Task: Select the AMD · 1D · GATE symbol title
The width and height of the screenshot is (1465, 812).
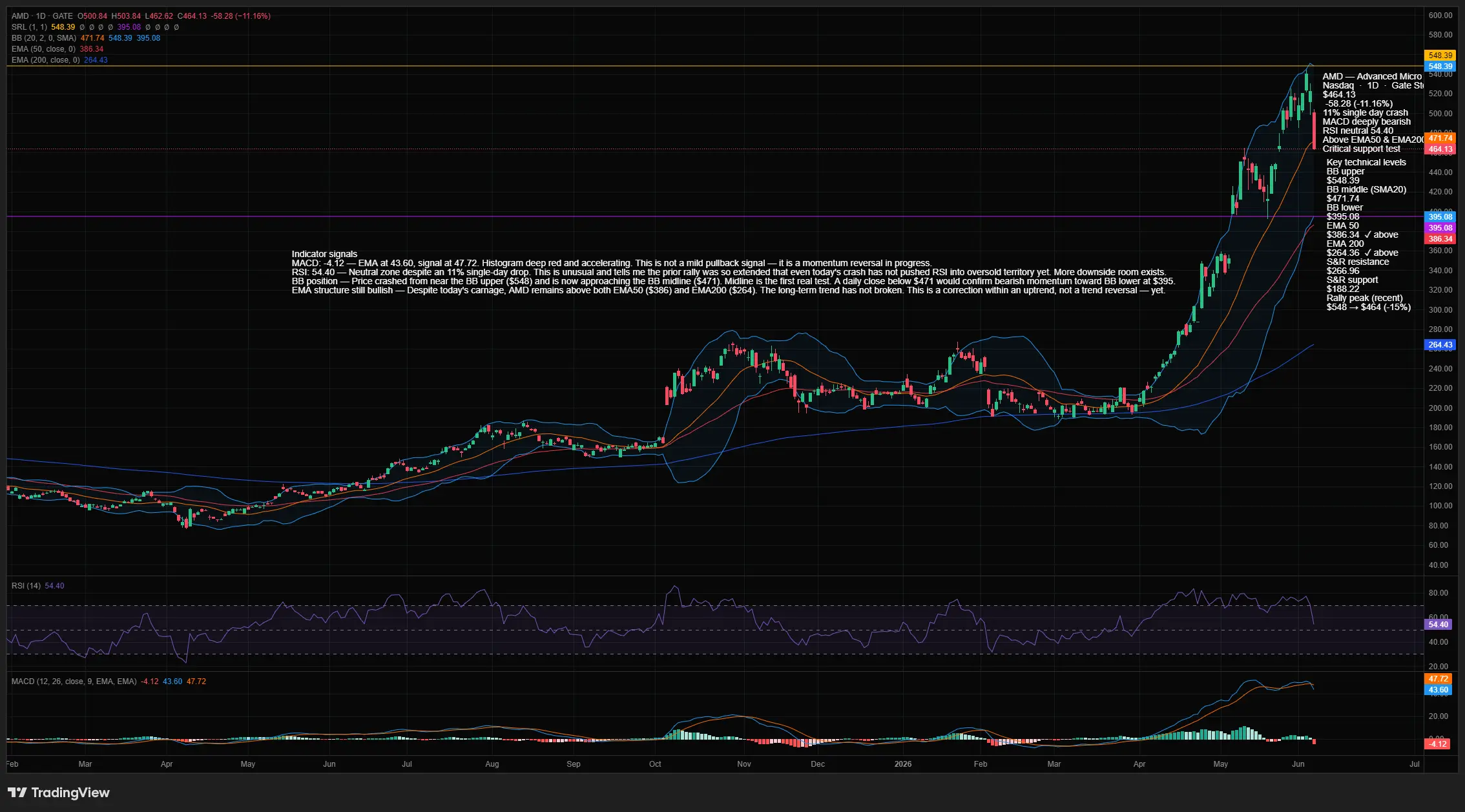Action: [42, 16]
